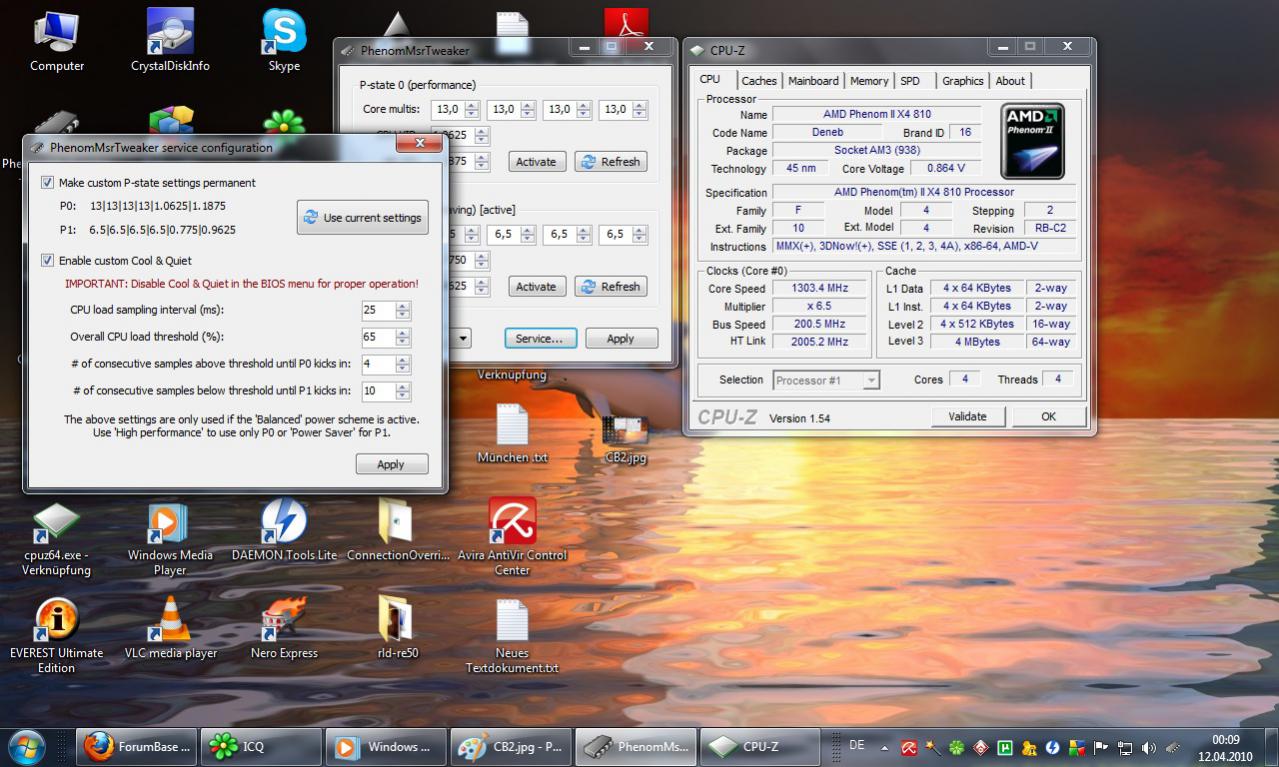Click the volume speaker tray icon
The height and width of the screenshot is (767, 1279).
coord(1148,748)
